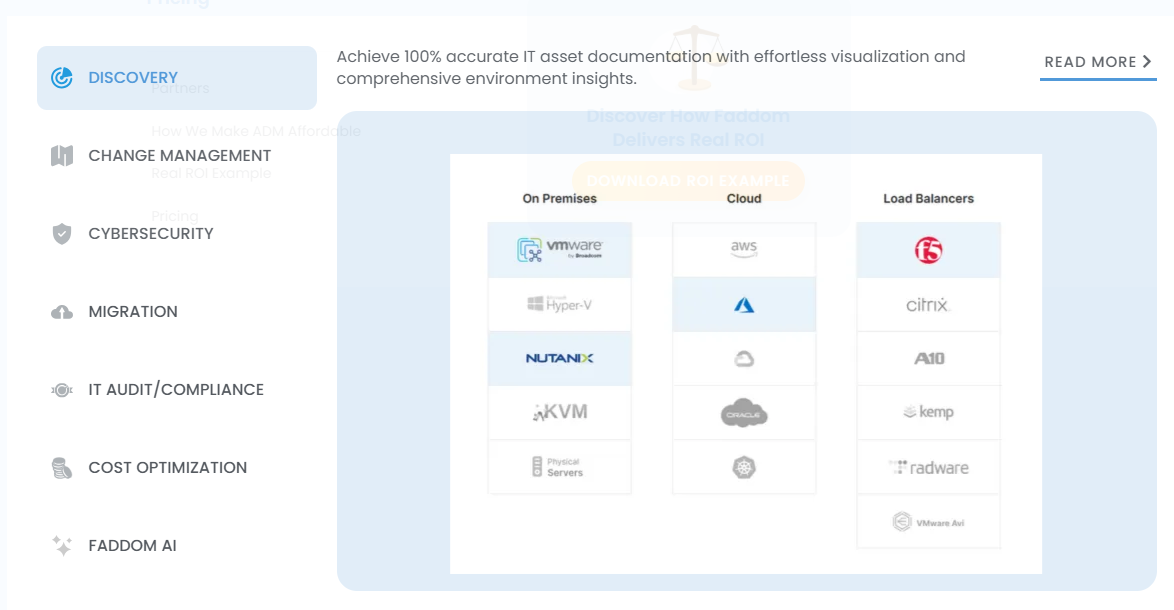
Task: Switch to the Cybersecurity tab
Action: pyautogui.click(x=177, y=234)
